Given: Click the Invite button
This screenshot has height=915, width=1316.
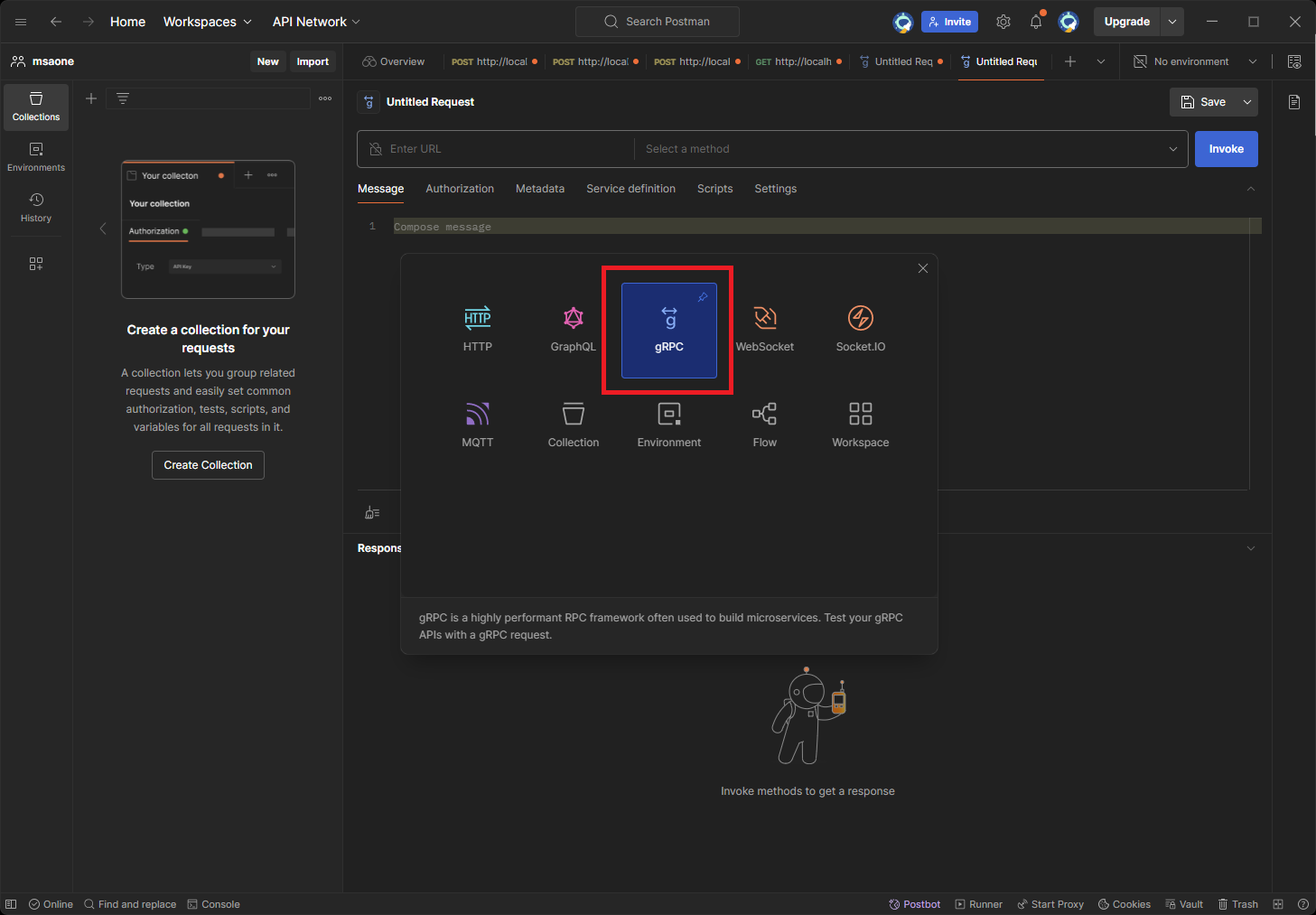Looking at the screenshot, I should 949,22.
